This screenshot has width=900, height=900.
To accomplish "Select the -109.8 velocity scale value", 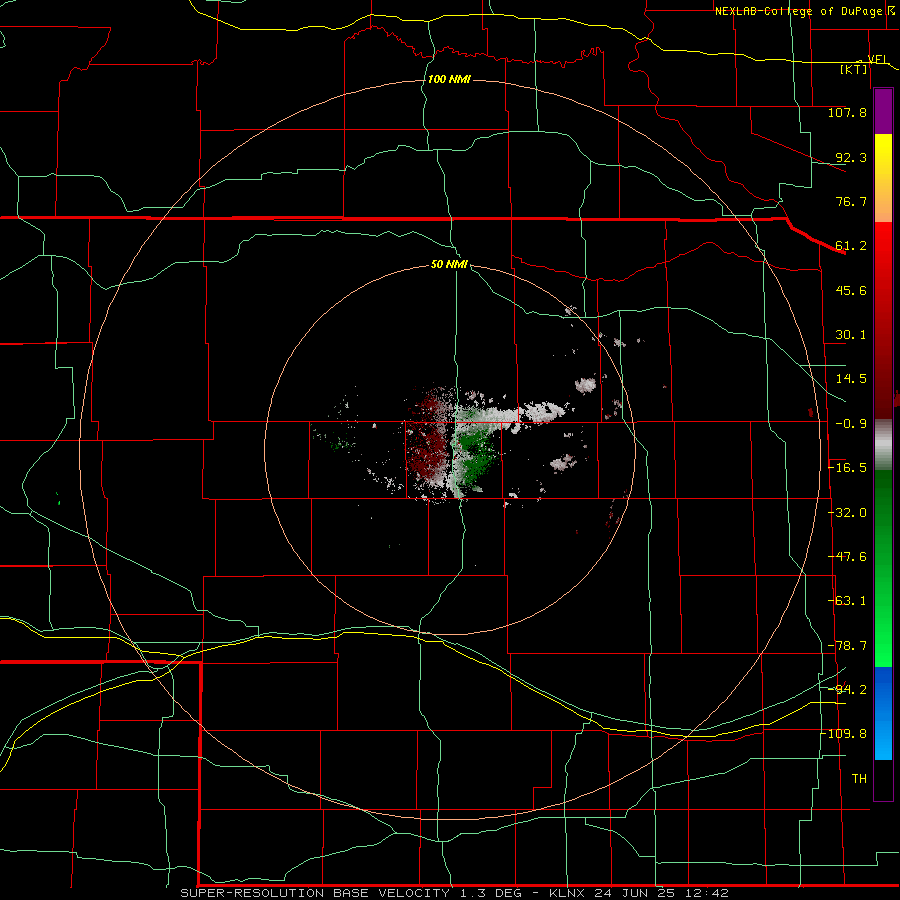I will point(844,734).
